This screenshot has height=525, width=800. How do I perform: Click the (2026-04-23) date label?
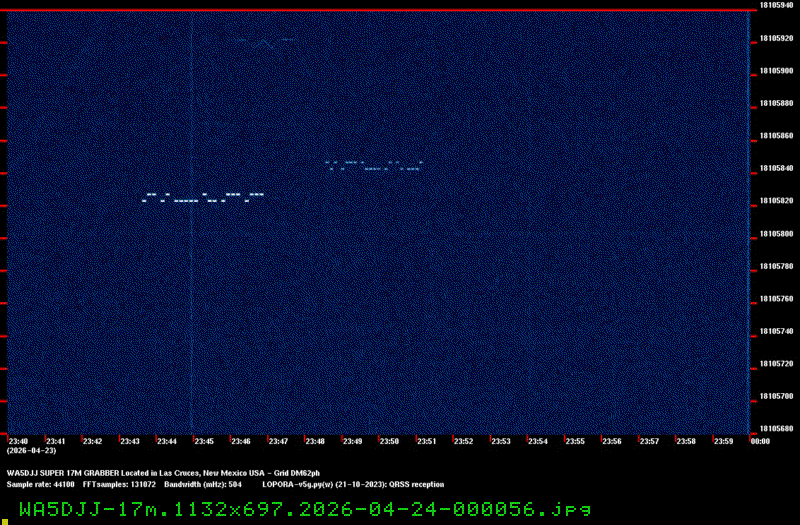click(32, 451)
